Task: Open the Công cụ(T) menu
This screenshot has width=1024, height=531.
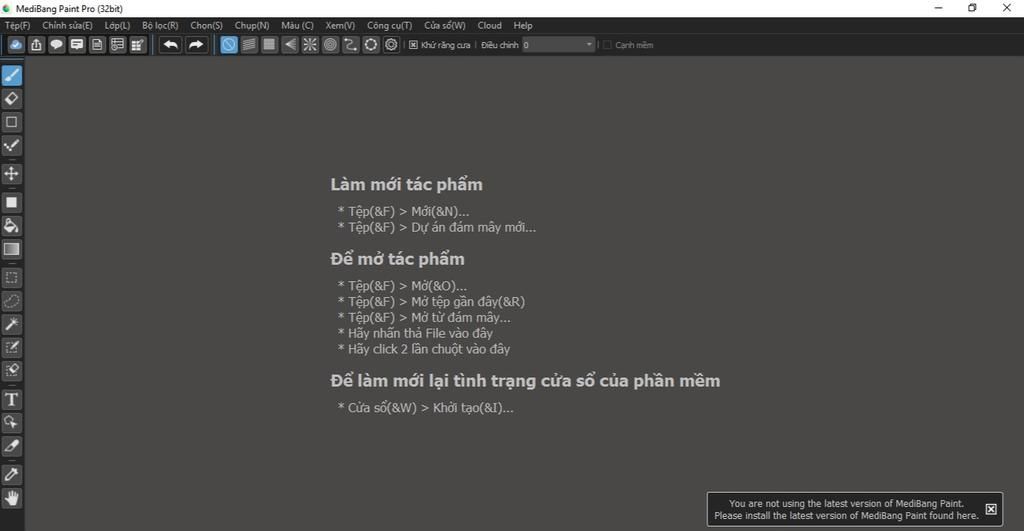Action: tap(389, 25)
